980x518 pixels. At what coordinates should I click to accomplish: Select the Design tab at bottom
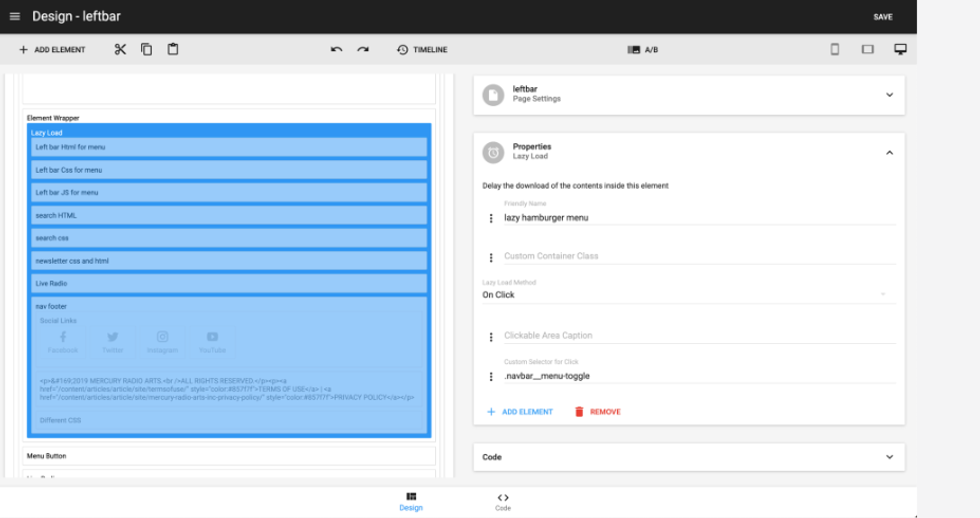tap(411, 501)
